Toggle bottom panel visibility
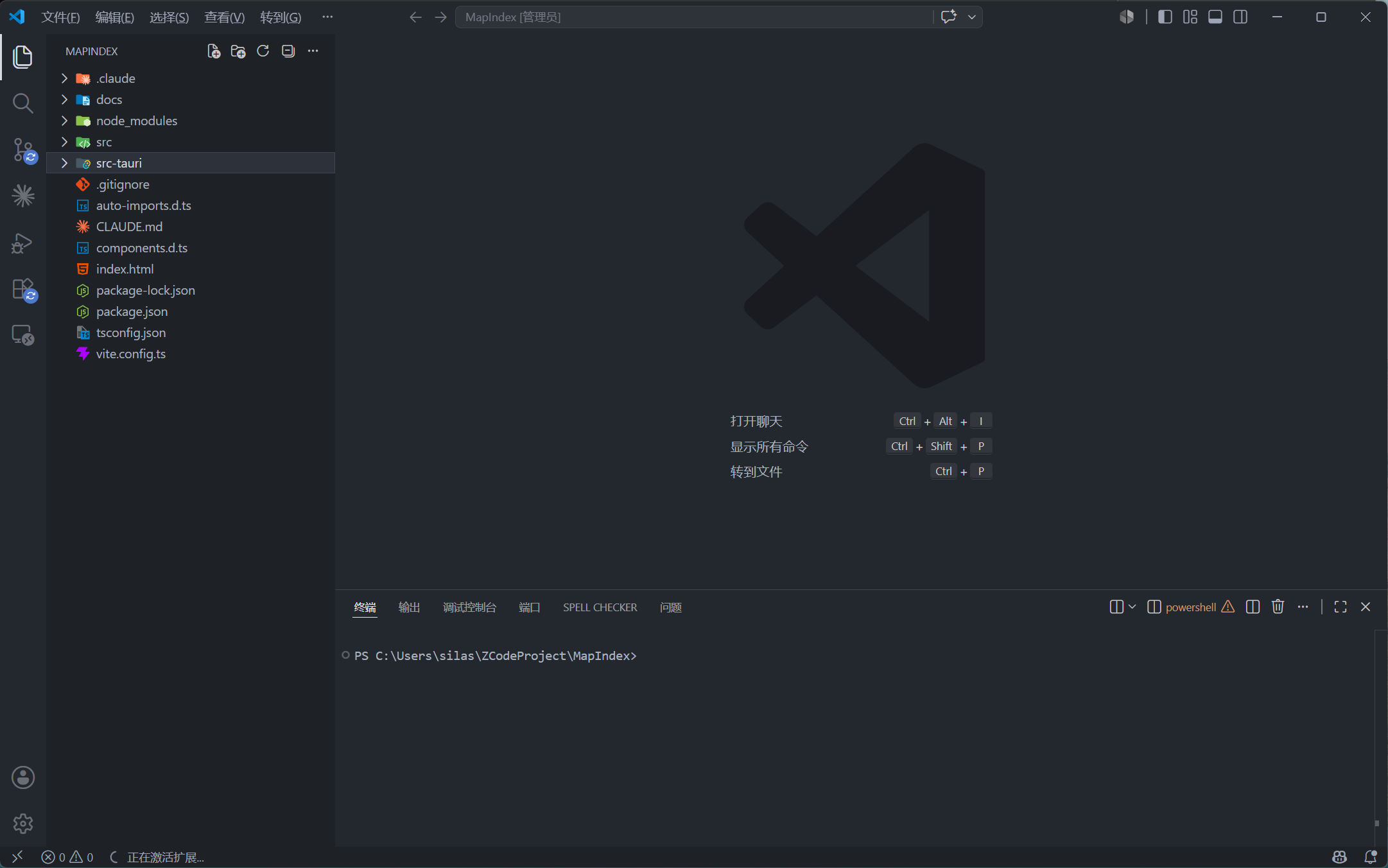Screen dimensions: 1388x868 point(1215,17)
